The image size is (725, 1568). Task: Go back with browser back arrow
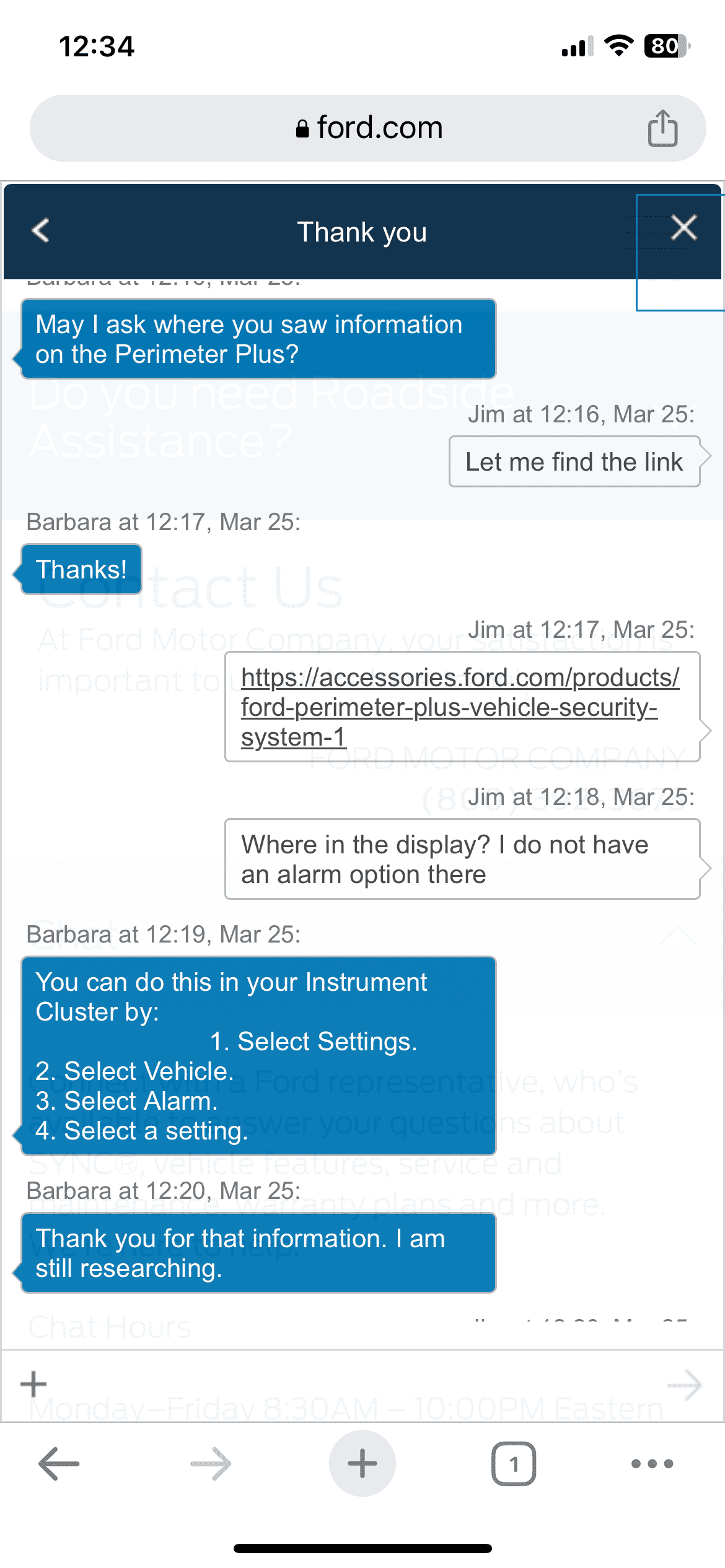pos(59,1463)
